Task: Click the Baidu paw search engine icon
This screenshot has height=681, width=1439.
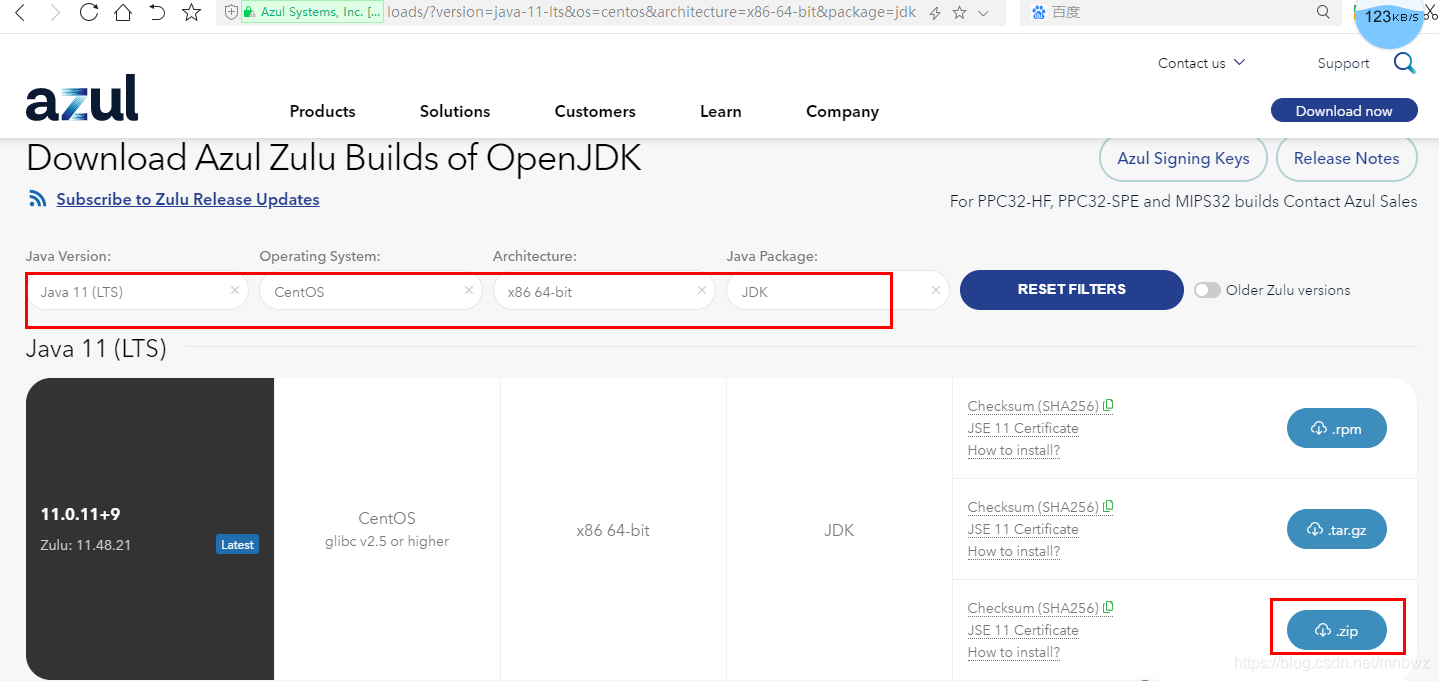Action: tap(1038, 12)
